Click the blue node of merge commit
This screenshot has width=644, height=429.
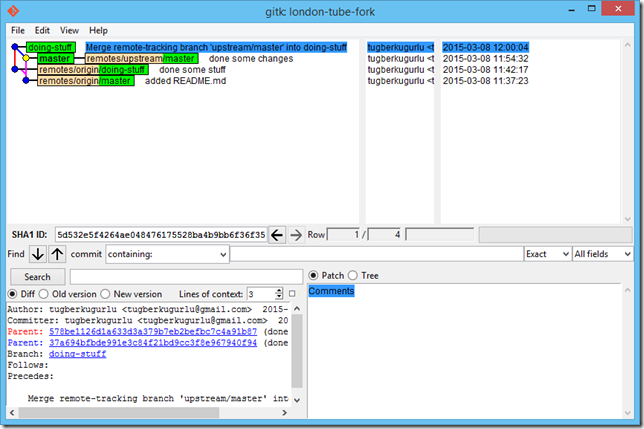[15, 47]
